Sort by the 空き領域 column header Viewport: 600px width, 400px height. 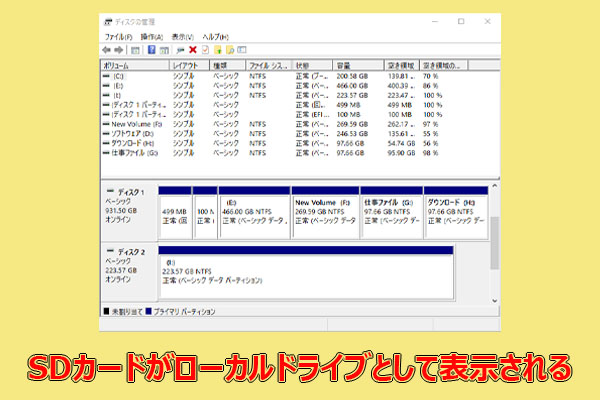pyautogui.click(x=402, y=65)
